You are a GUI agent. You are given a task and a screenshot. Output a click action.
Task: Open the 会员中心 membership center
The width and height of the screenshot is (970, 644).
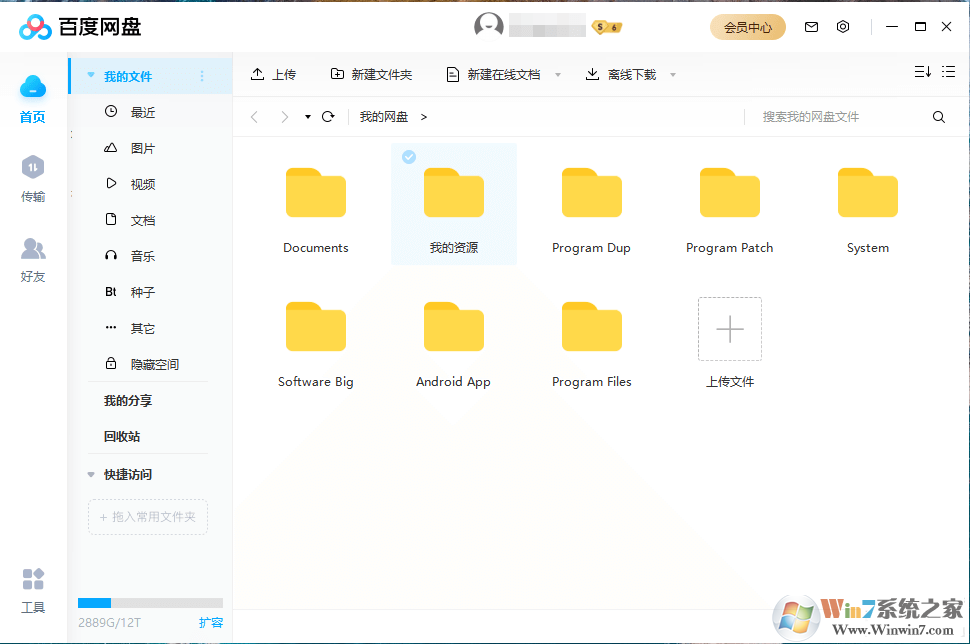point(747,26)
